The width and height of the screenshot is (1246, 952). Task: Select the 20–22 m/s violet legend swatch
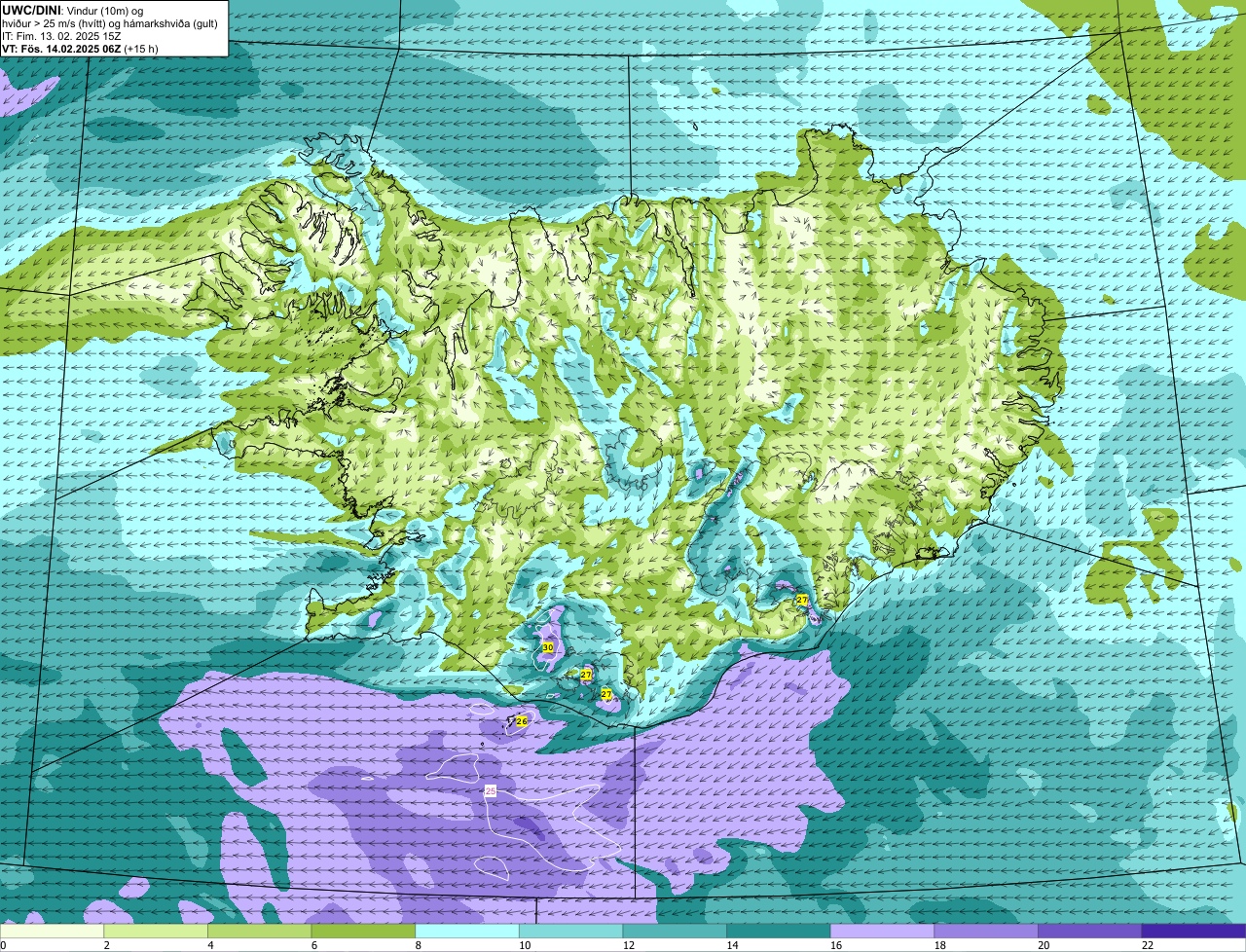[1089, 931]
